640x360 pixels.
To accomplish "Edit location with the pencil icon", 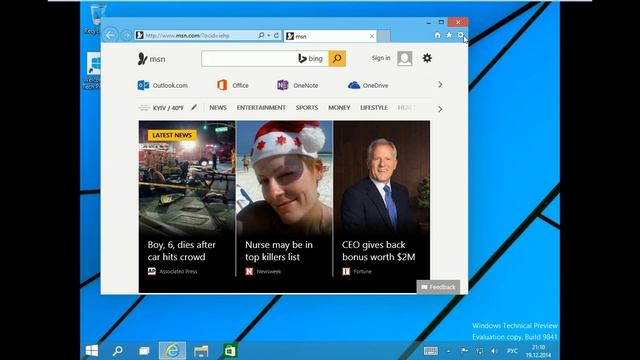I will click(x=194, y=107).
